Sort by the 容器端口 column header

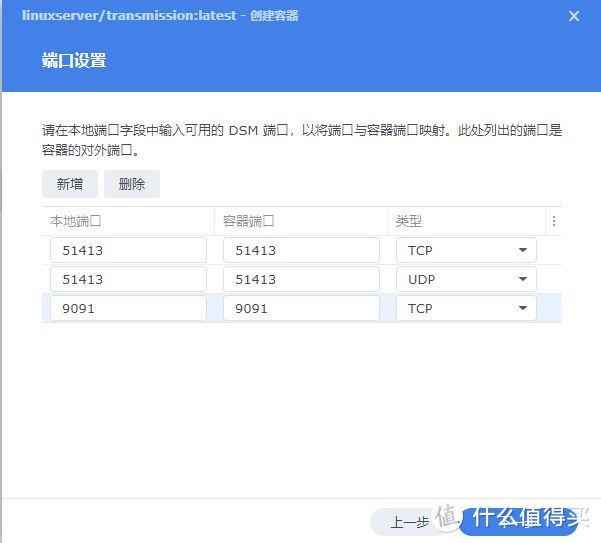(300, 221)
